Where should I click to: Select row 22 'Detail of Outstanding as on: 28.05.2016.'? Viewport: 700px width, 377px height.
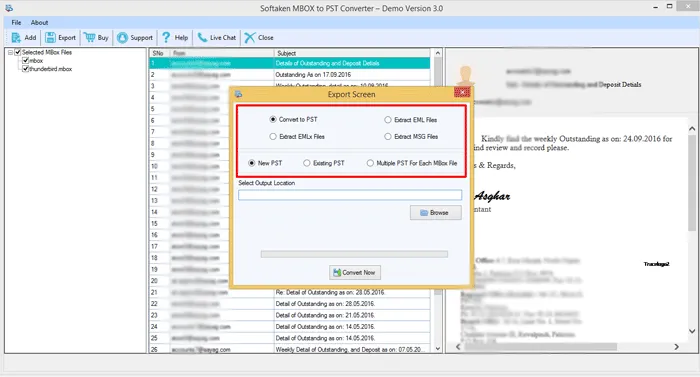pos(290,304)
